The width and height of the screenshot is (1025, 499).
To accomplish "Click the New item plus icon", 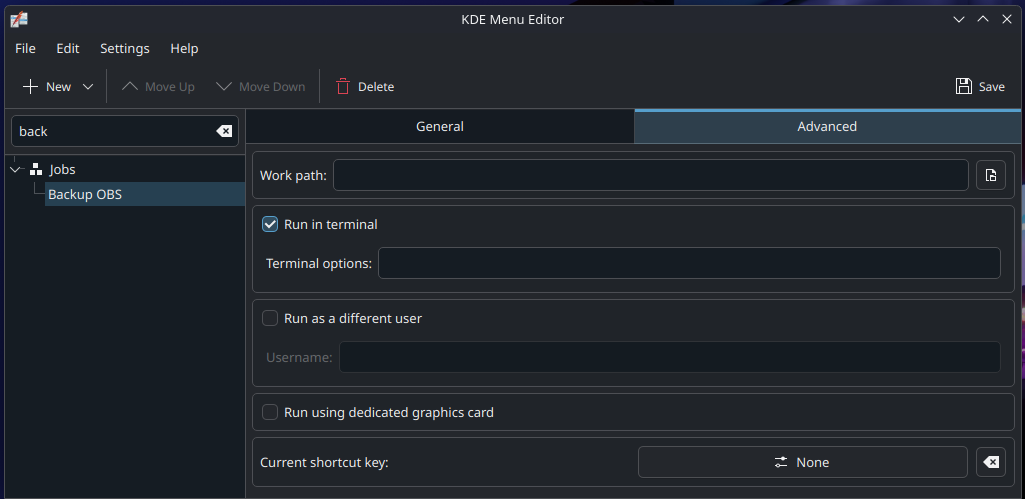I will (x=31, y=87).
